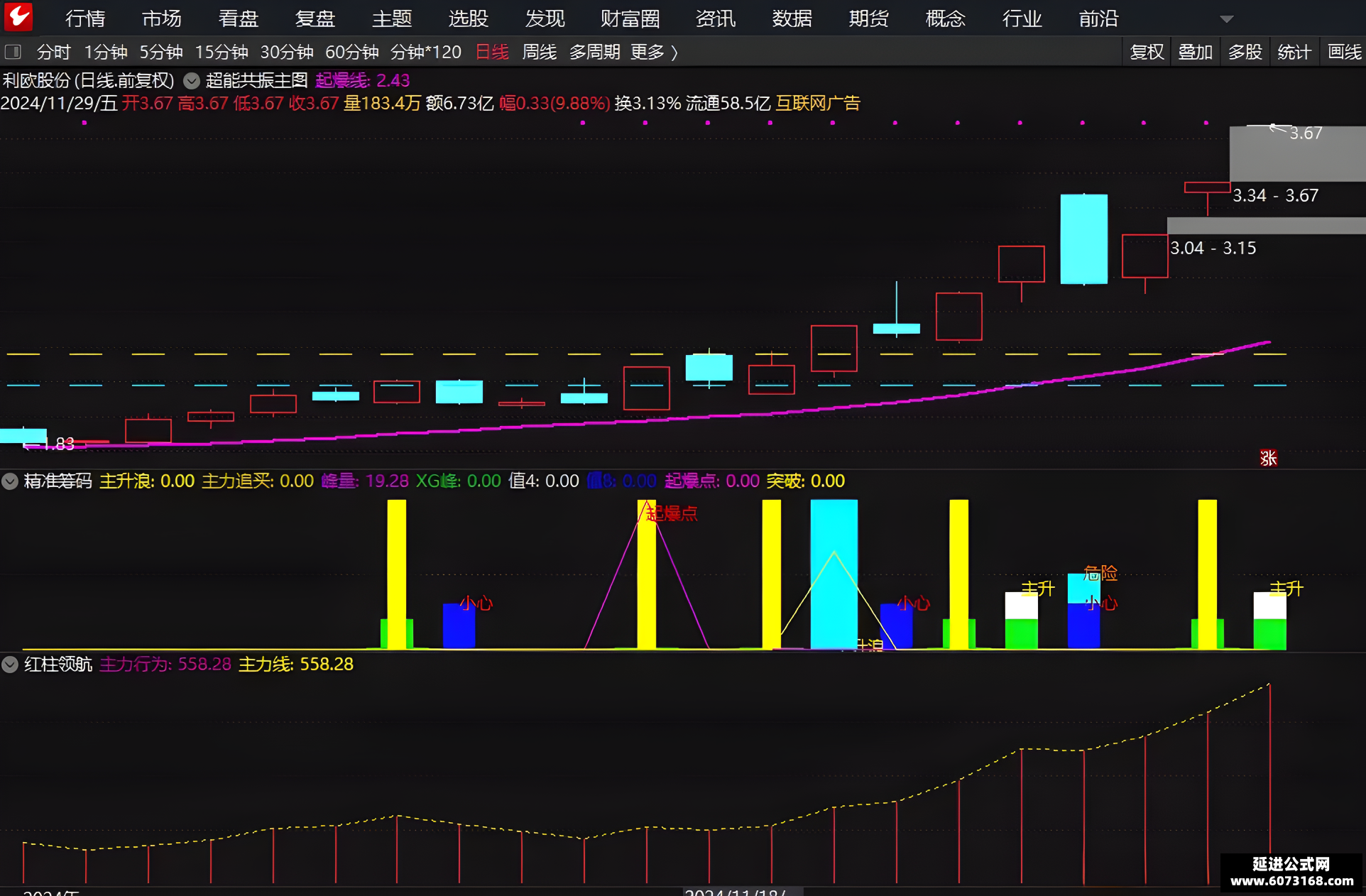Click the red 涨 marker icon

tap(1268, 458)
